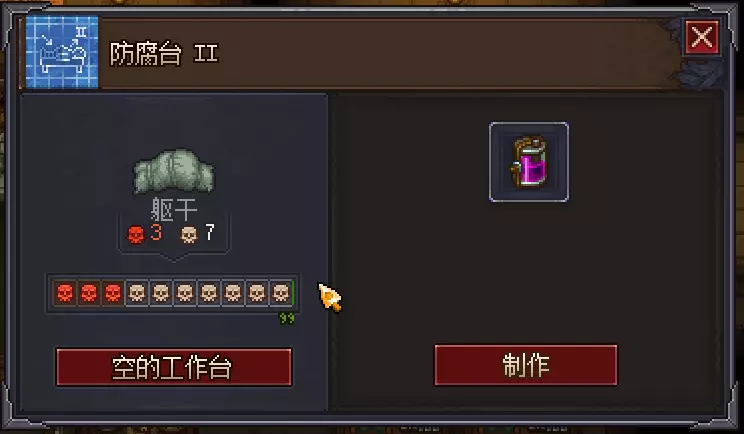Select the third white skull in the bar
Viewport: 744px width, 434px height.
tap(185, 293)
